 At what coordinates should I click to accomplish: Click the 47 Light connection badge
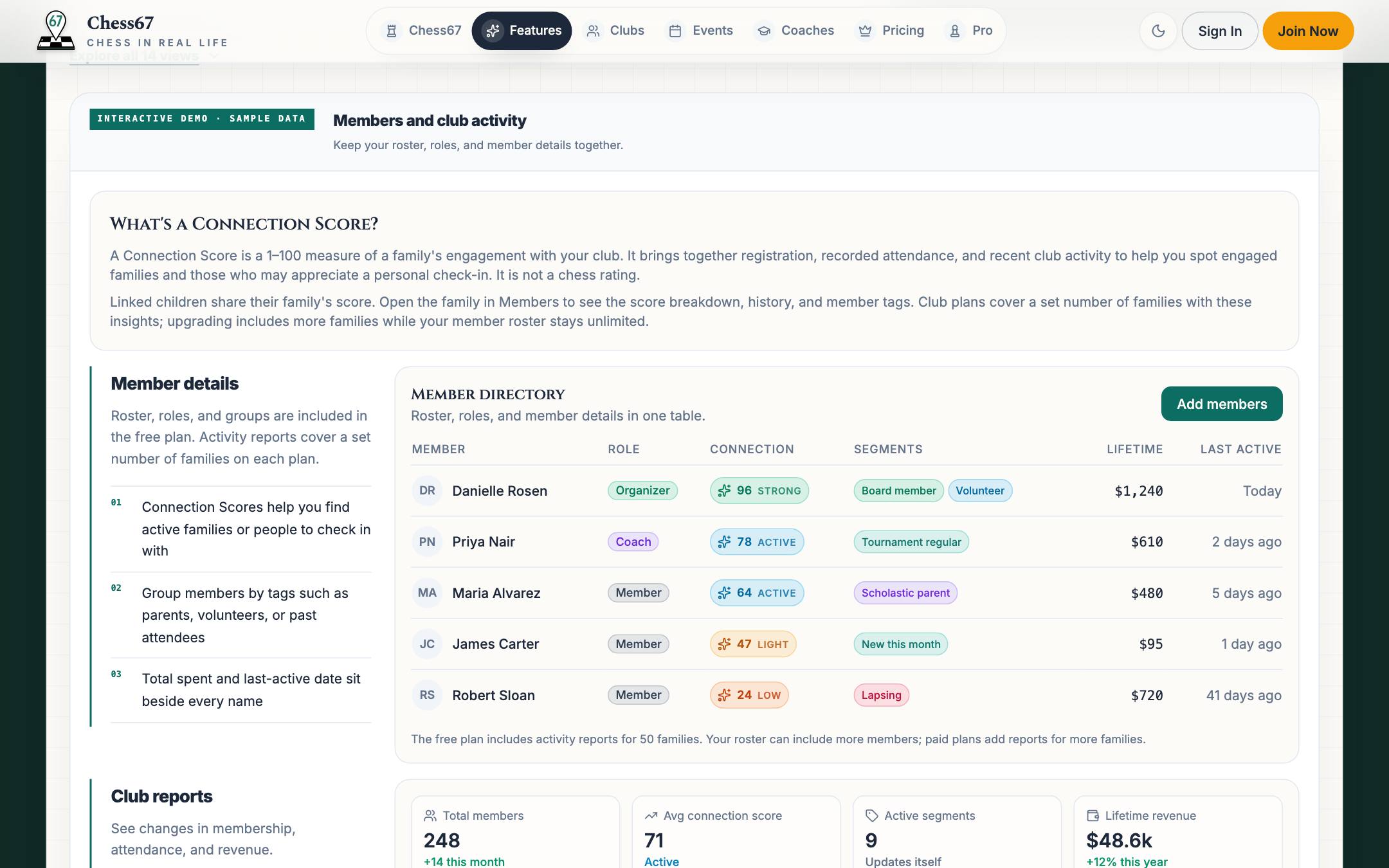pyautogui.click(x=753, y=644)
